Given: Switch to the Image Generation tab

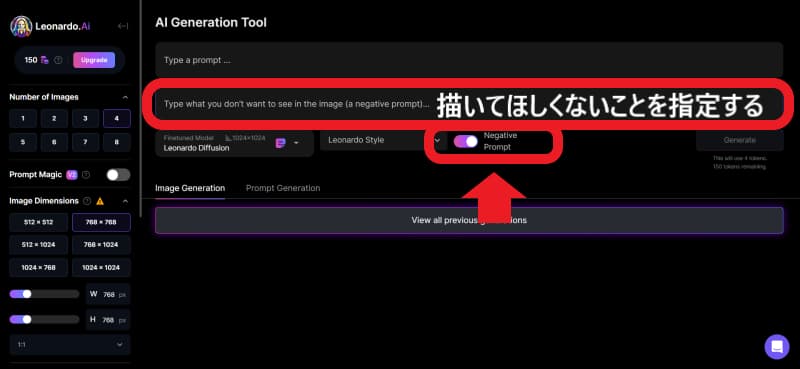Looking at the screenshot, I should 190,188.
